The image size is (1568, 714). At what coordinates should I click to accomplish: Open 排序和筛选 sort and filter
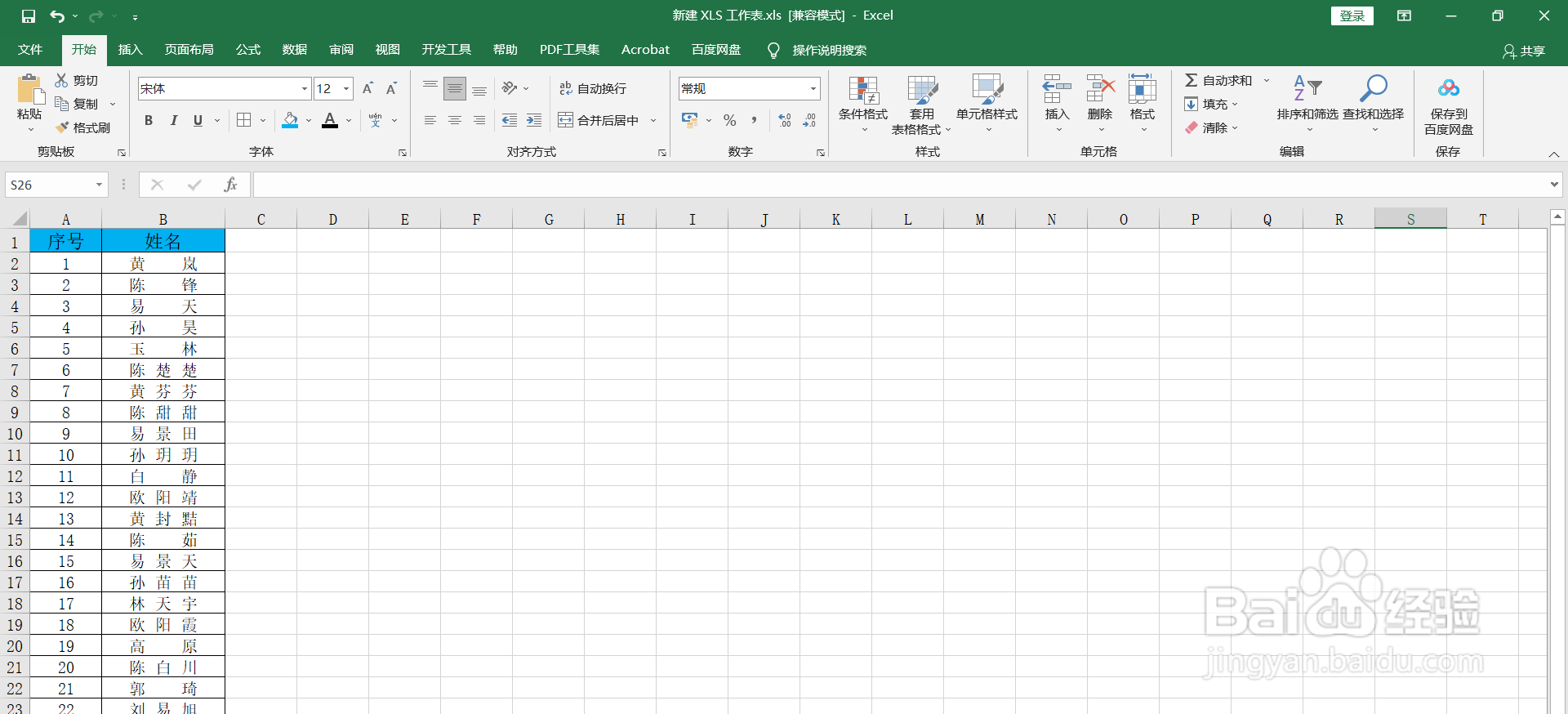[x=1307, y=104]
